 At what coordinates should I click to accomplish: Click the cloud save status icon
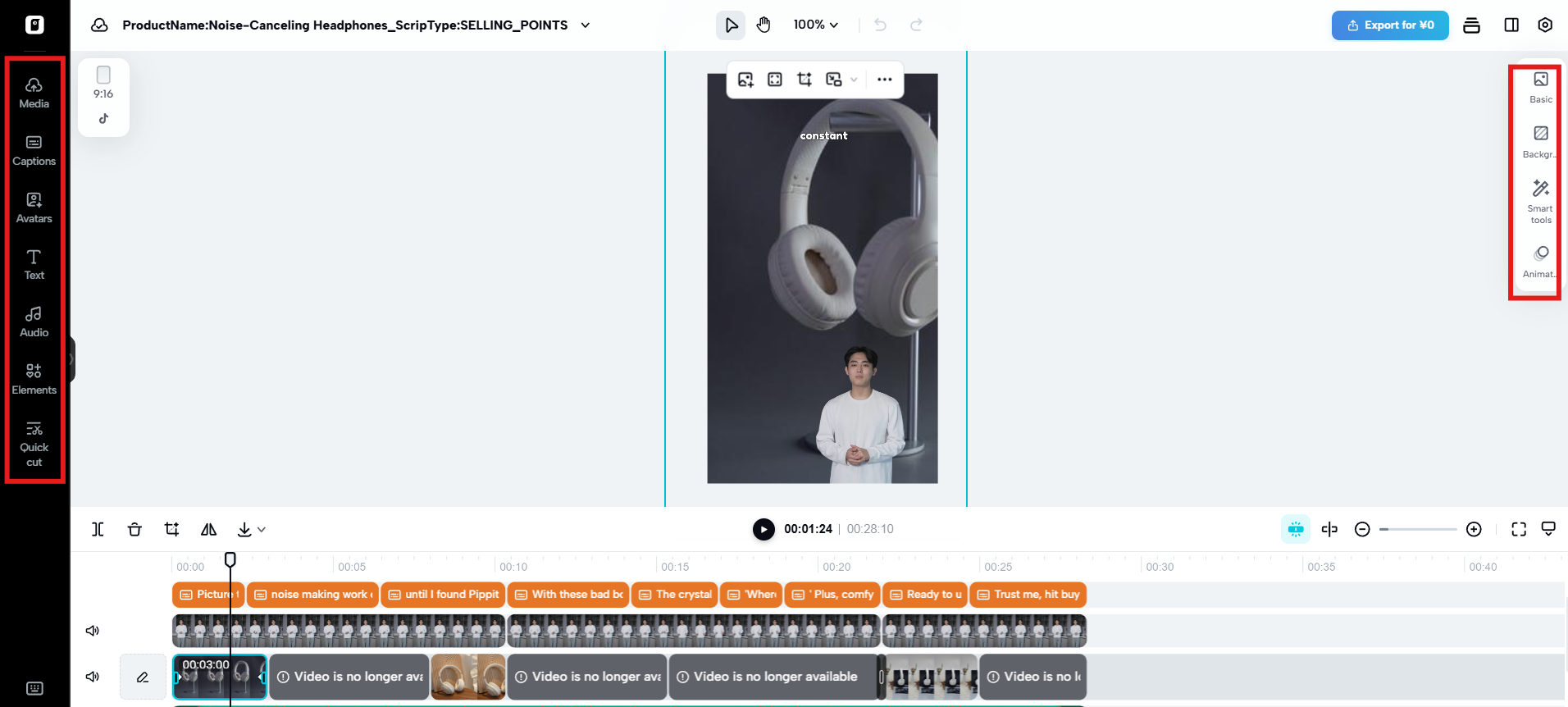(100, 25)
